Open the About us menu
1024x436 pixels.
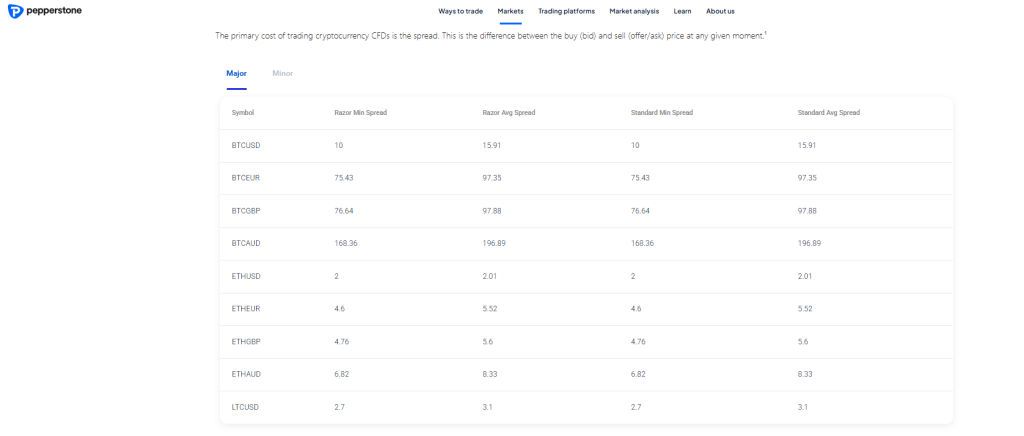pos(720,11)
